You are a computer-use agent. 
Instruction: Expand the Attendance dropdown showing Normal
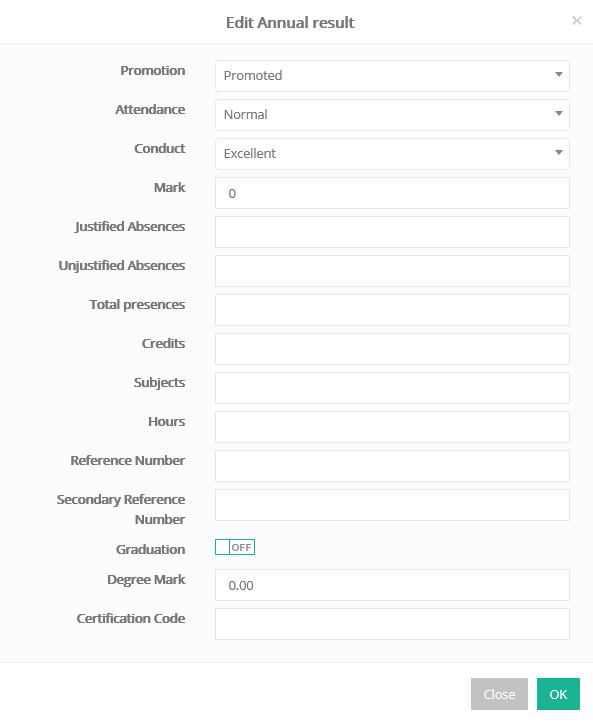pyautogui.click(x=392, y=115)
